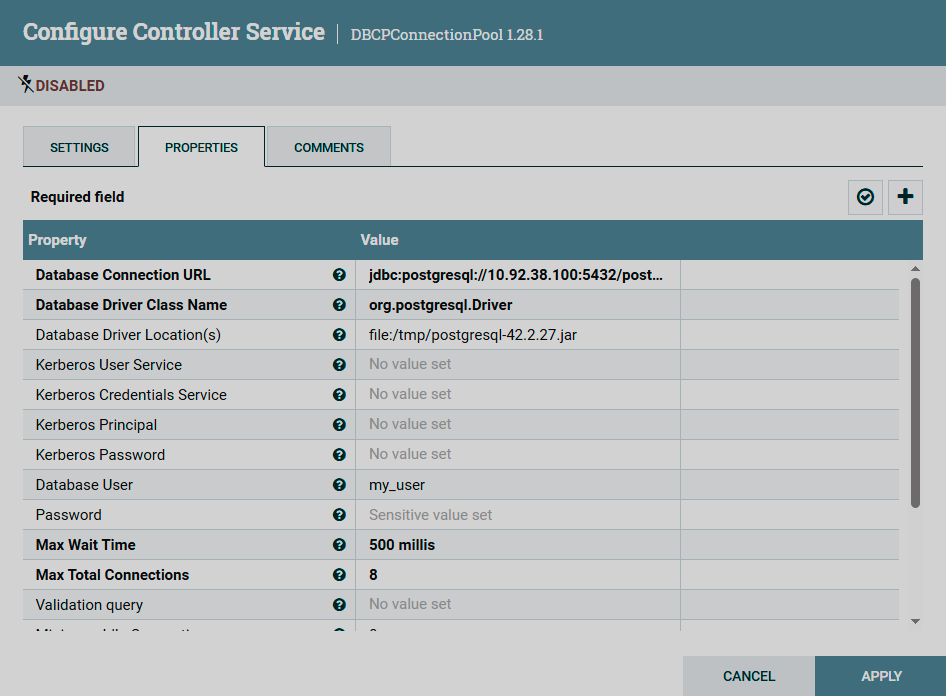
Task: Click the property table scrollbar thumb
Action: [x=915, y=393]
